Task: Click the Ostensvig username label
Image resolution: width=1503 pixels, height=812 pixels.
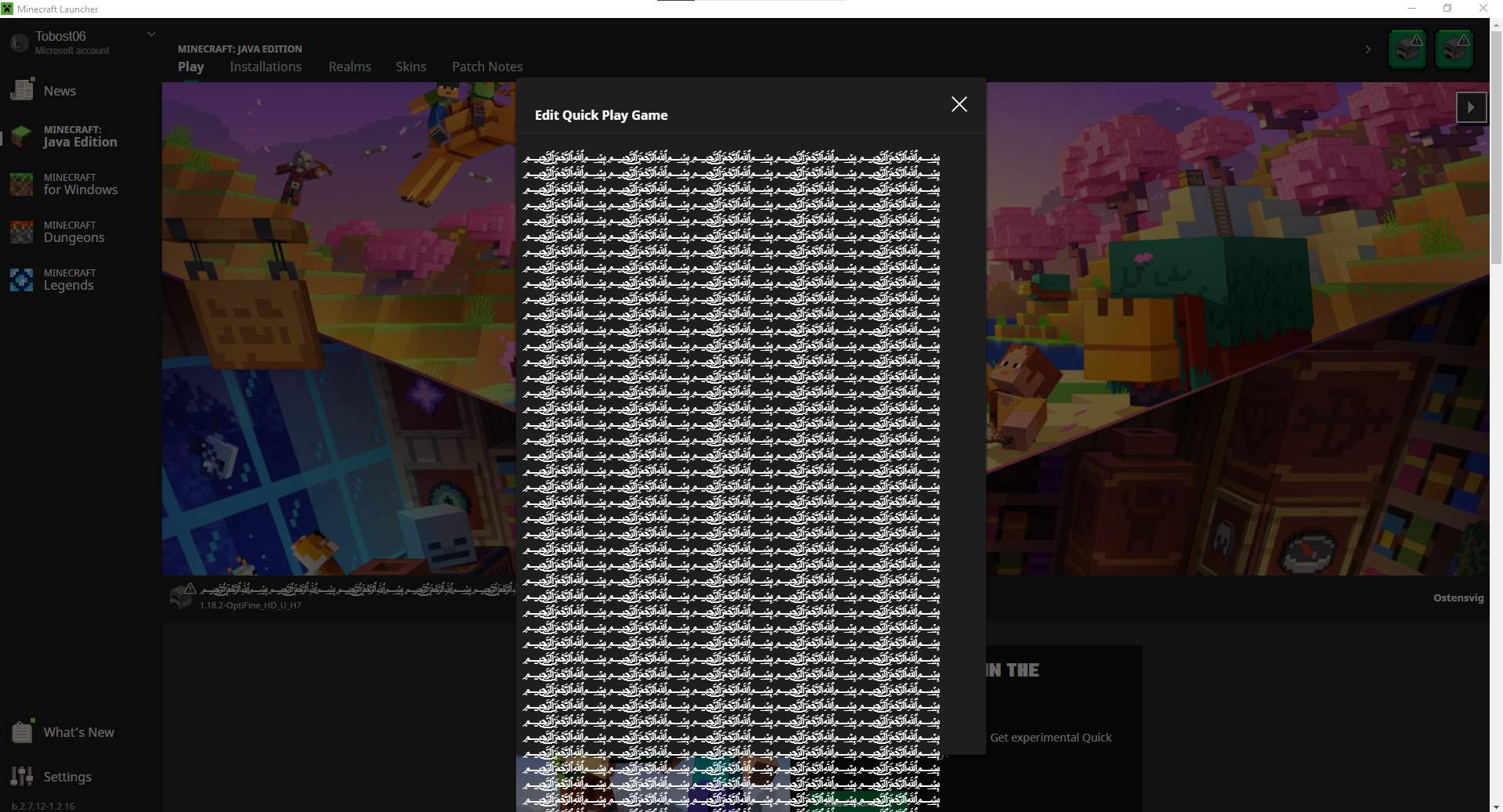Action: pyautogui.click(x=1458, y=597)
